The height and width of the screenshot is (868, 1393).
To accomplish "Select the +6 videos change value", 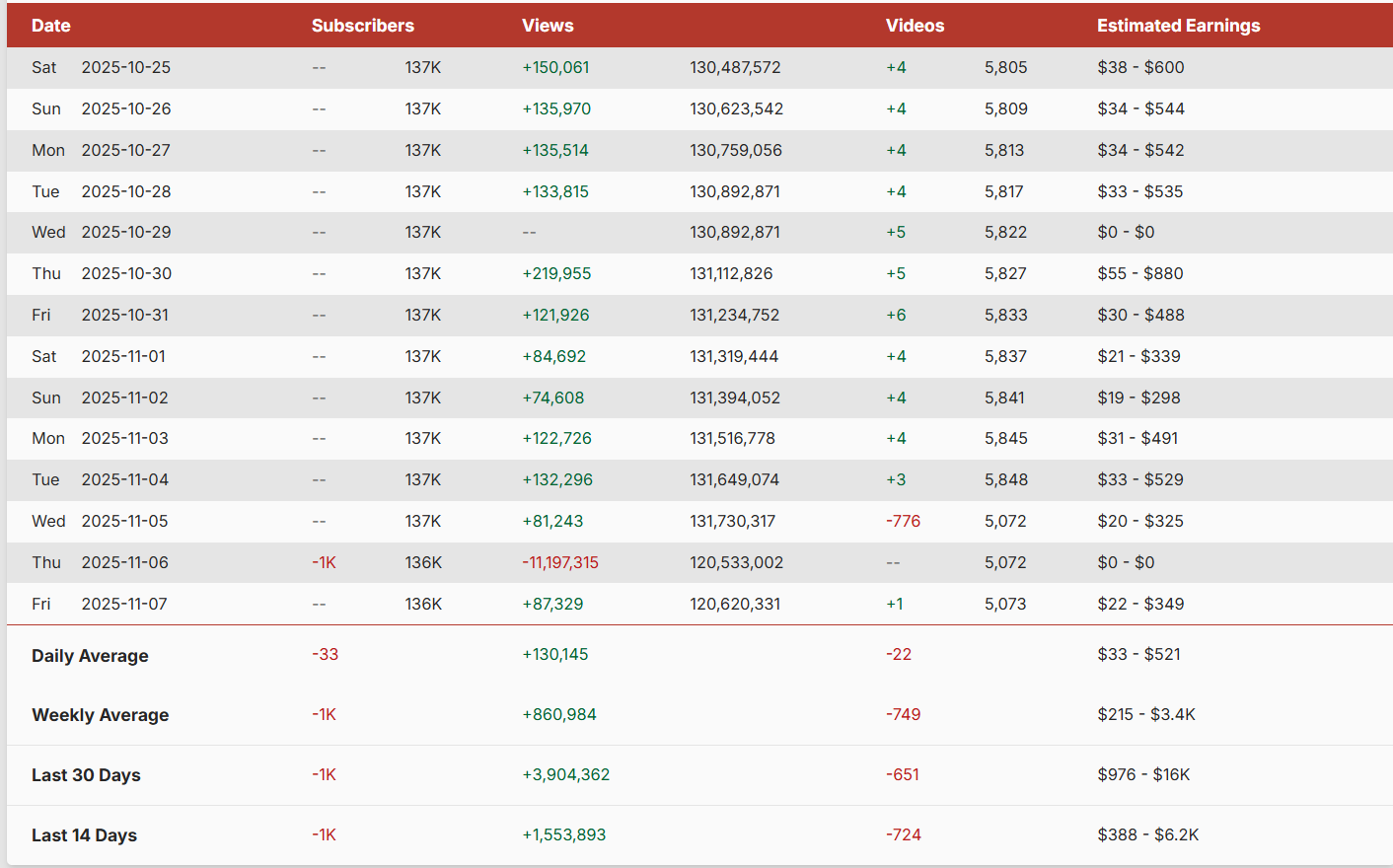I will pyautogui.click(x=896, y=315).
